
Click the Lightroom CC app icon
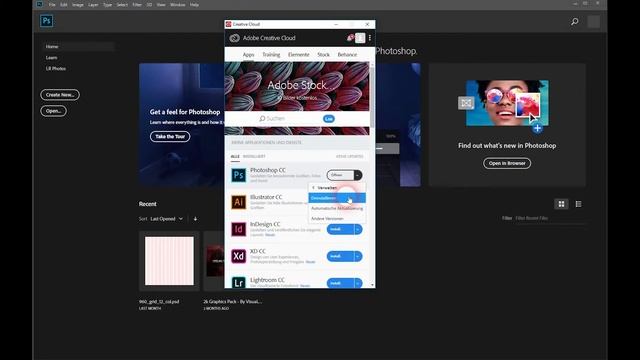(x=239, y=282)
